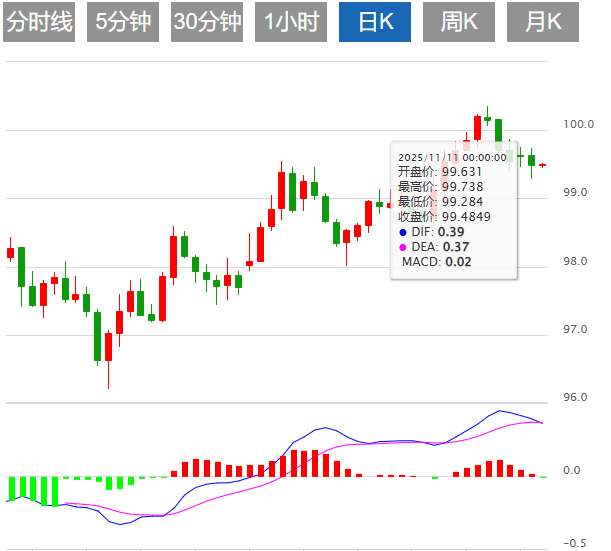Open the 30分钟 chart tab

point(207,22)
